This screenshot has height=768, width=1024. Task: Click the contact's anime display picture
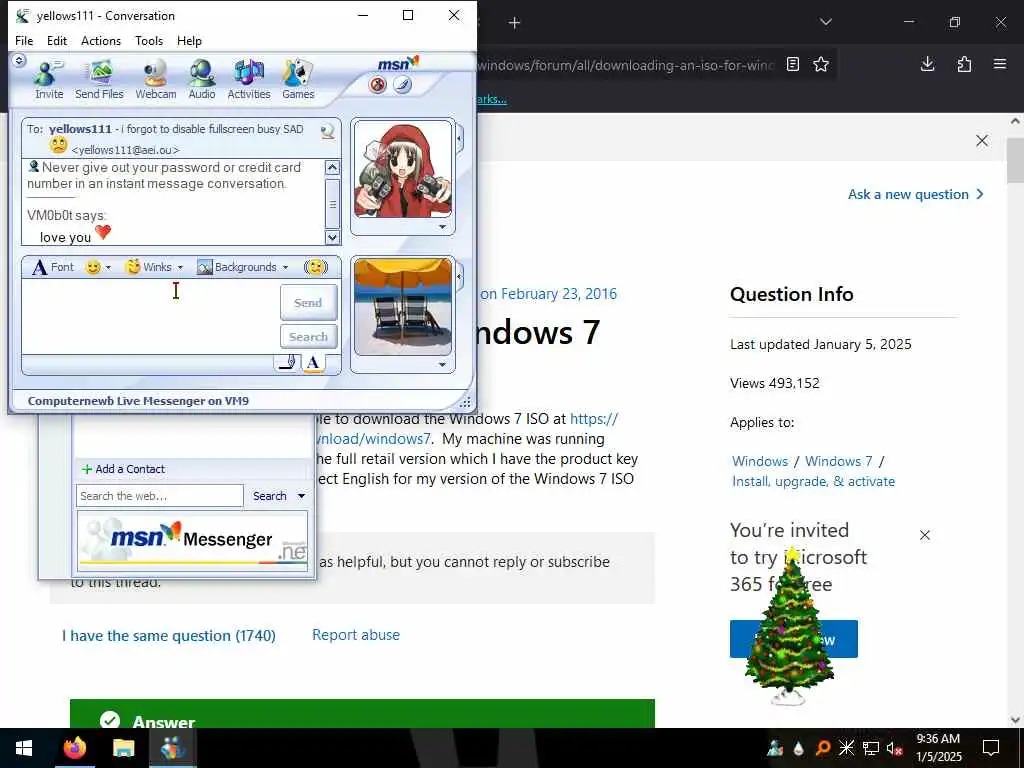pos(403,170)
